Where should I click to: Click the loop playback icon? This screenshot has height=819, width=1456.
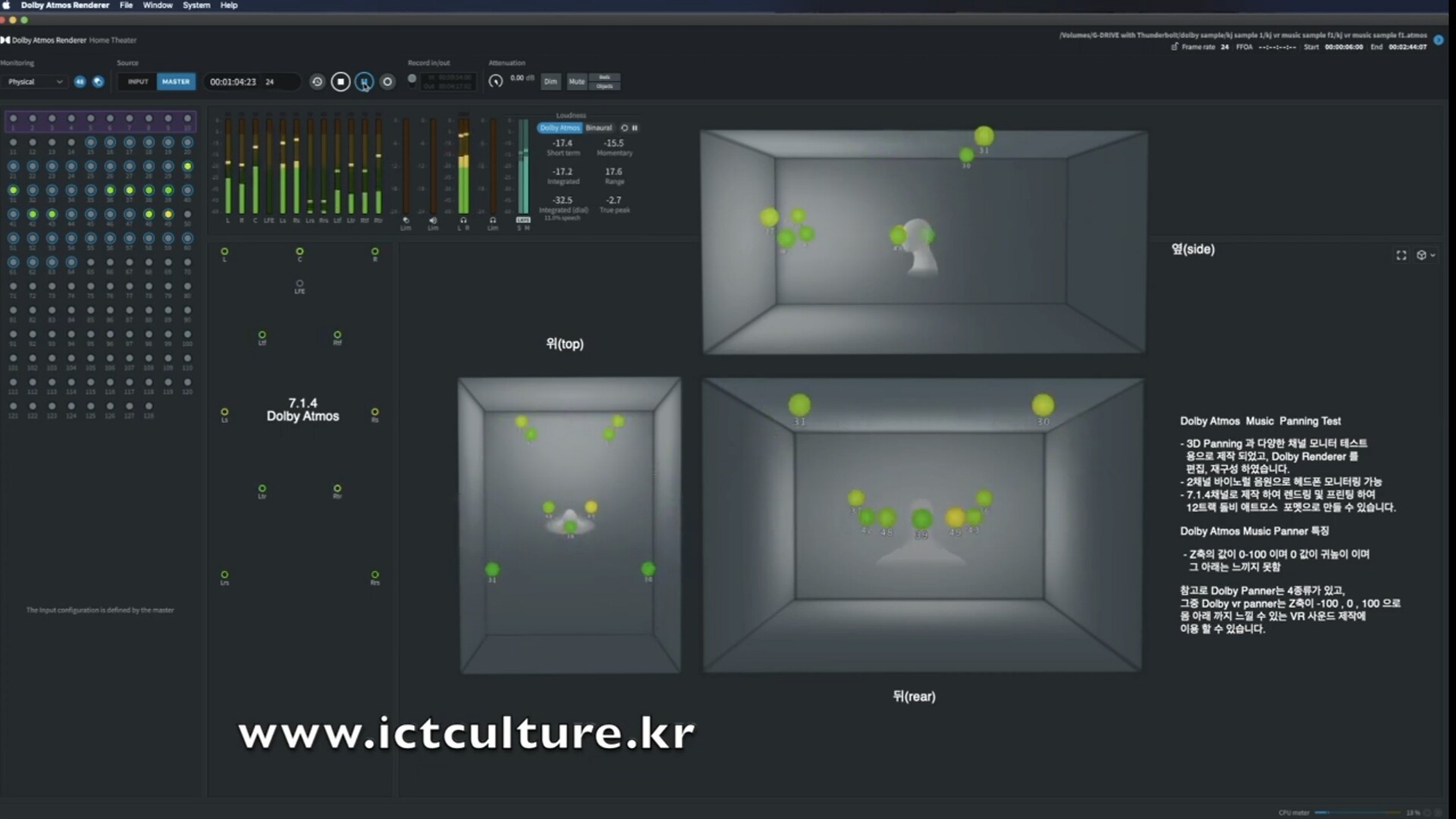317,81
